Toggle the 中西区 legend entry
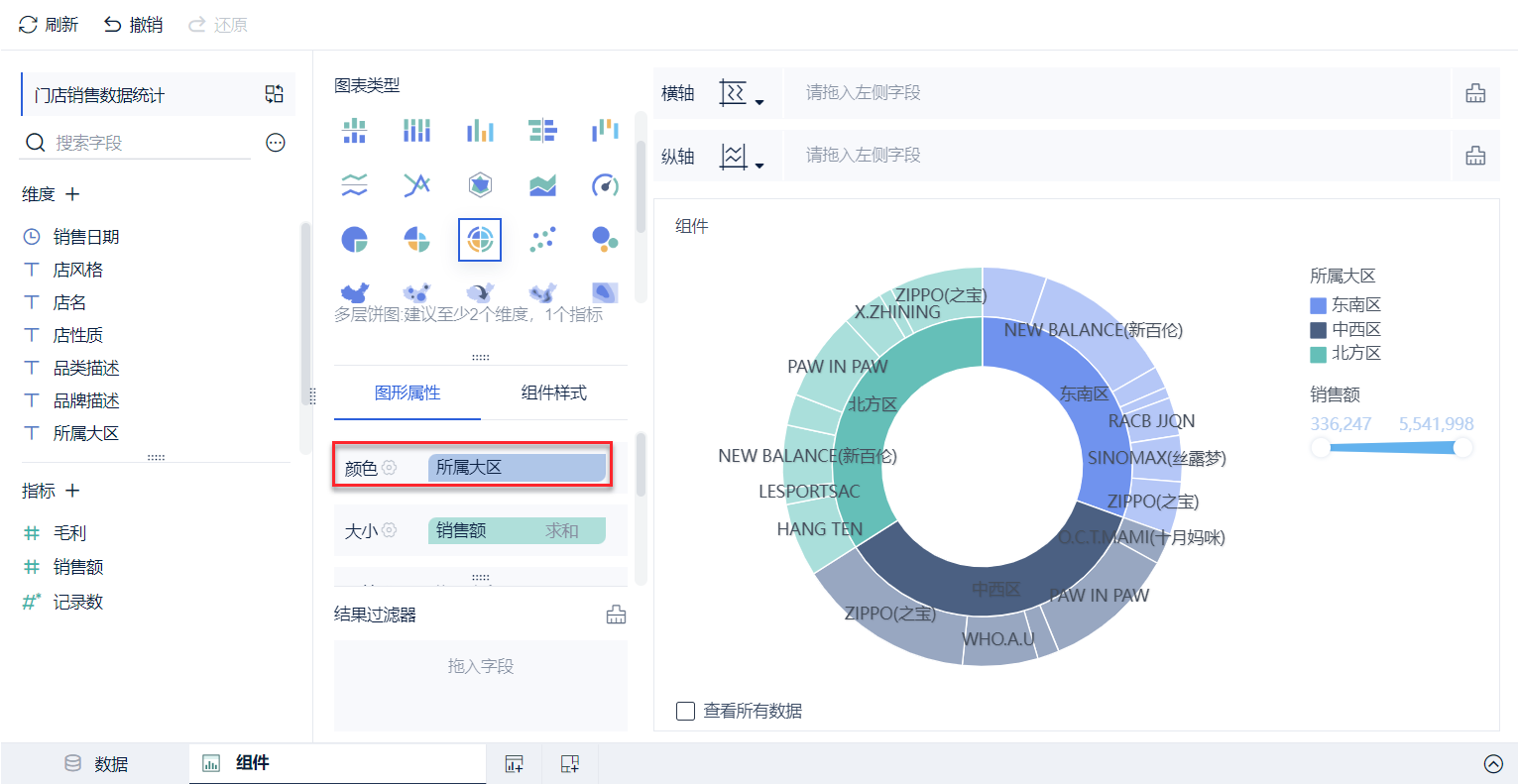Image resolution: width=1518 pixels, height=784 pixels. 1345,330
